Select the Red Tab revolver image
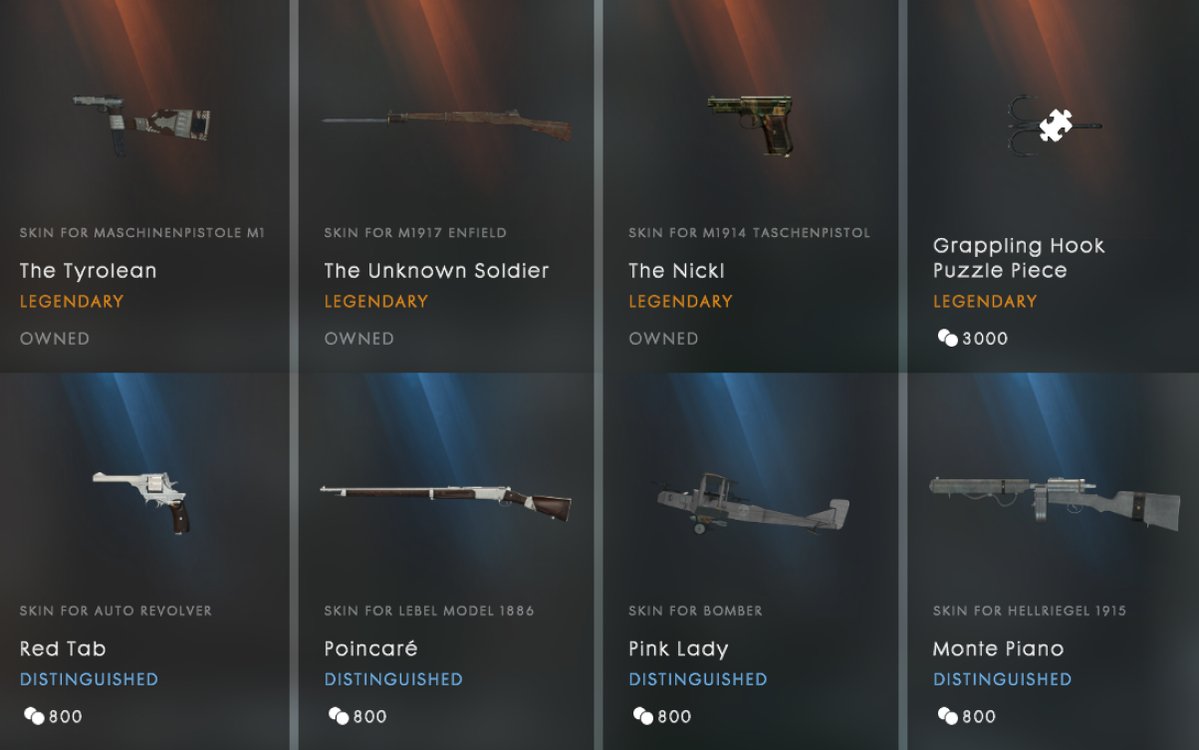The height and width of the screenshot is (750, 1199). point(141,501)
